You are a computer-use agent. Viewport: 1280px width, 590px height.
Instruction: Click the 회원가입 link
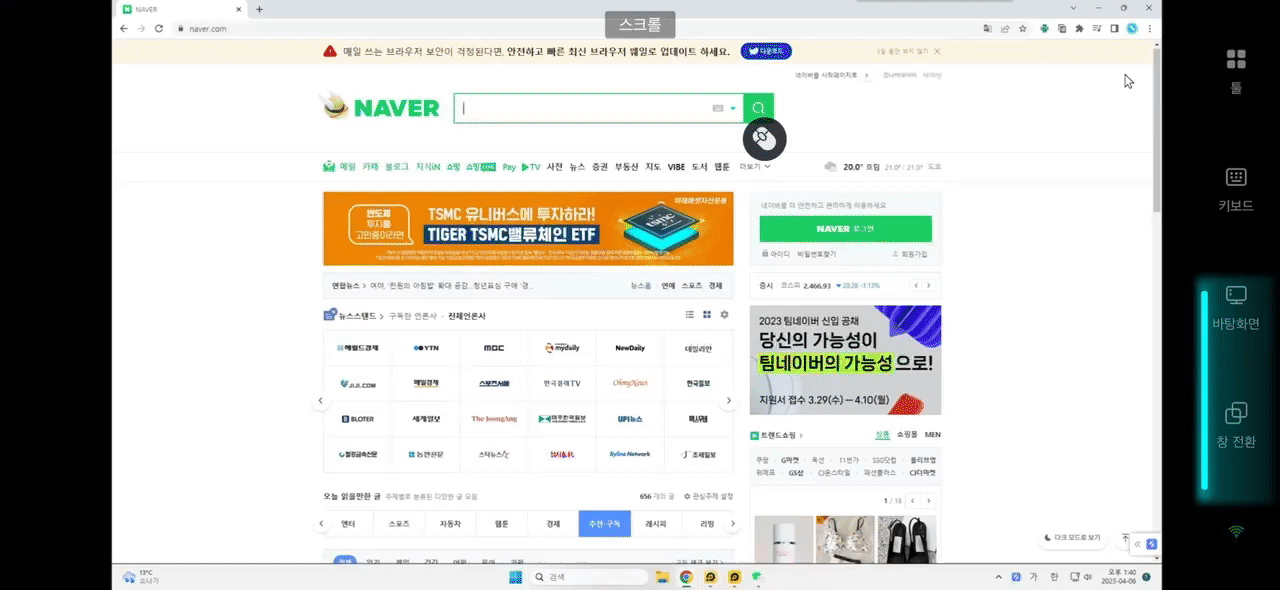click(x=910, y=255)
